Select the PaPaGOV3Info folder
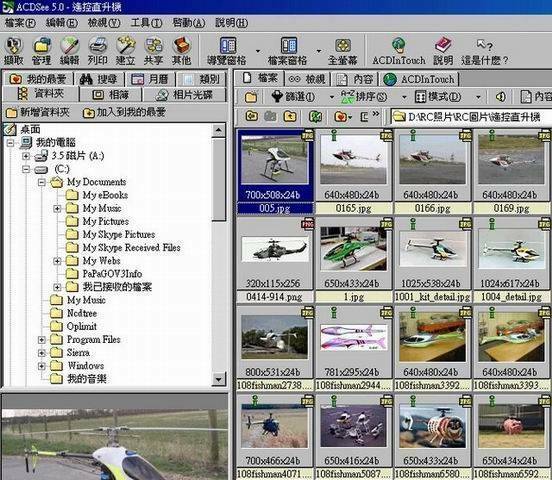This screenshot has width=552, height=480. (112, 274)
